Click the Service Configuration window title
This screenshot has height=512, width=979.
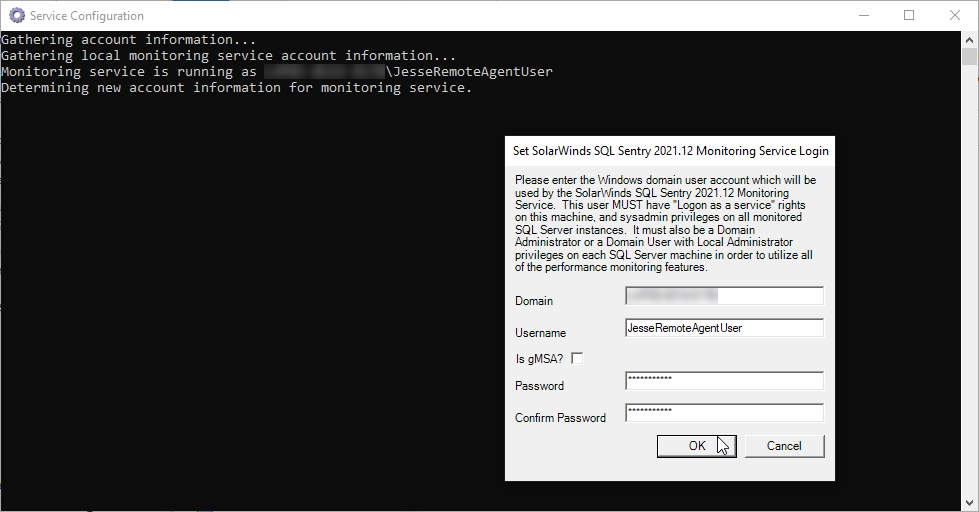point(87,16)
